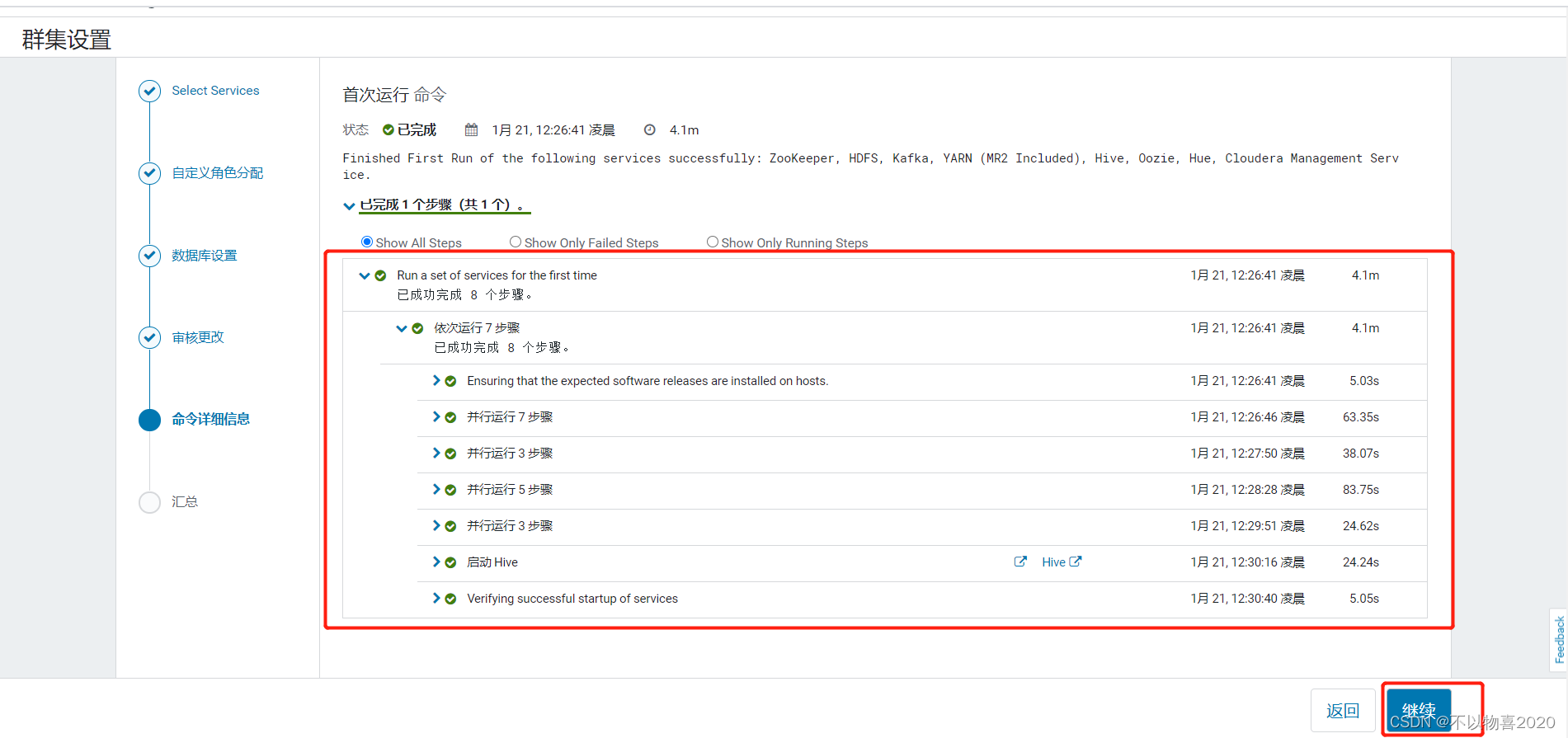Click success icon on 启动 Hive row
The height and width of the screenshot is (738, 1568).
[x=450, y=562]
